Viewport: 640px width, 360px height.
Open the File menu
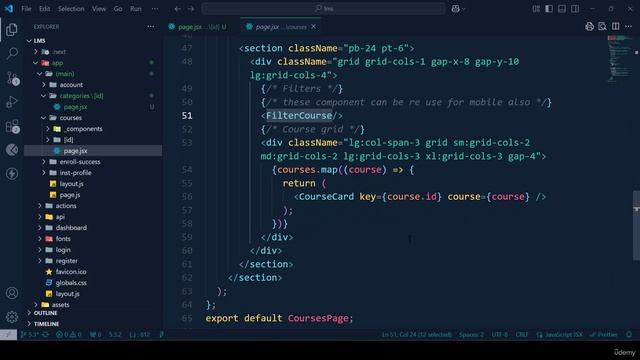(x=26, y=9)
